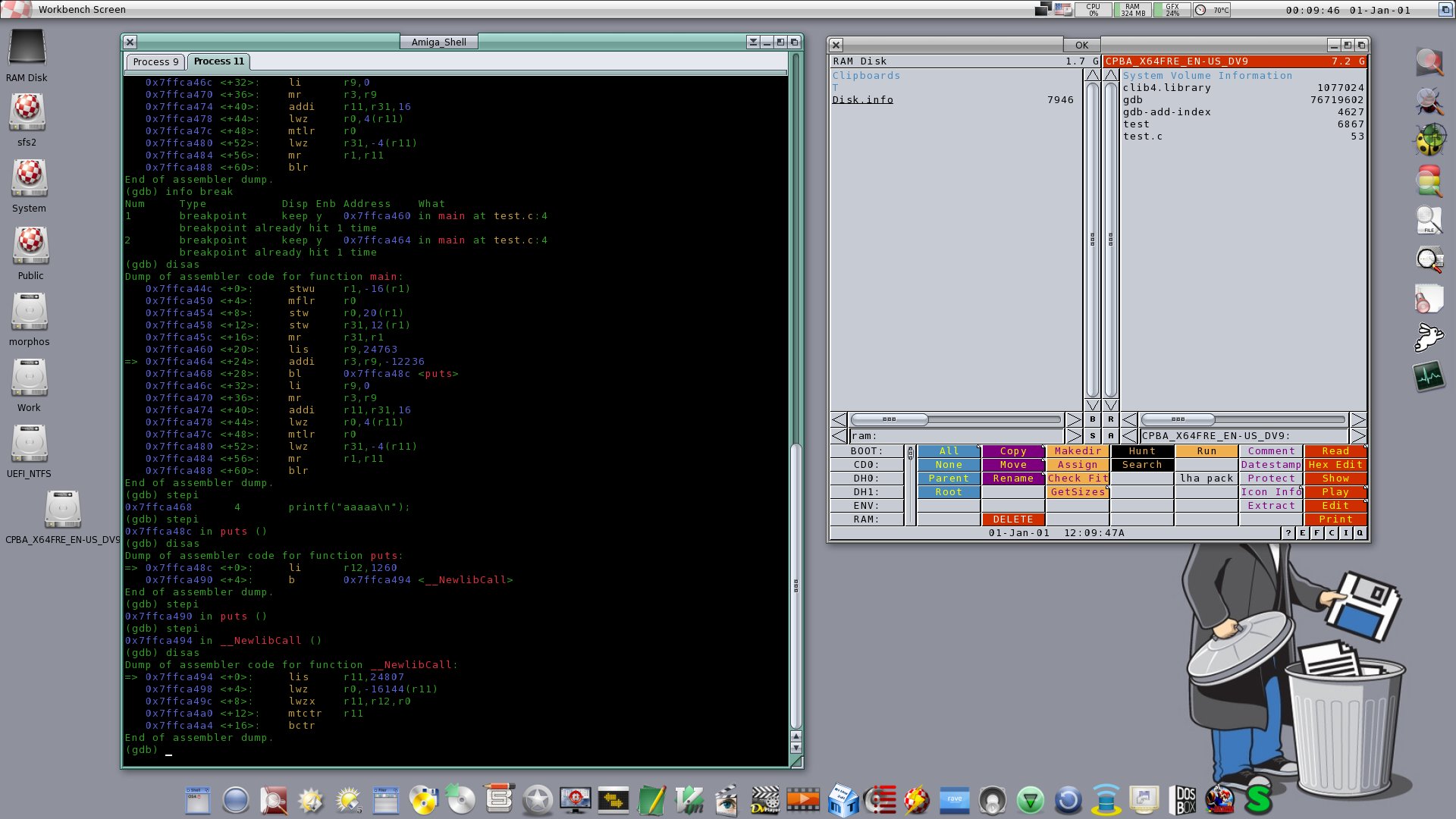The image size is (1456, 819).
Task: Click the right pane horizontal scrollbar slider
Action: point(1178,419)
